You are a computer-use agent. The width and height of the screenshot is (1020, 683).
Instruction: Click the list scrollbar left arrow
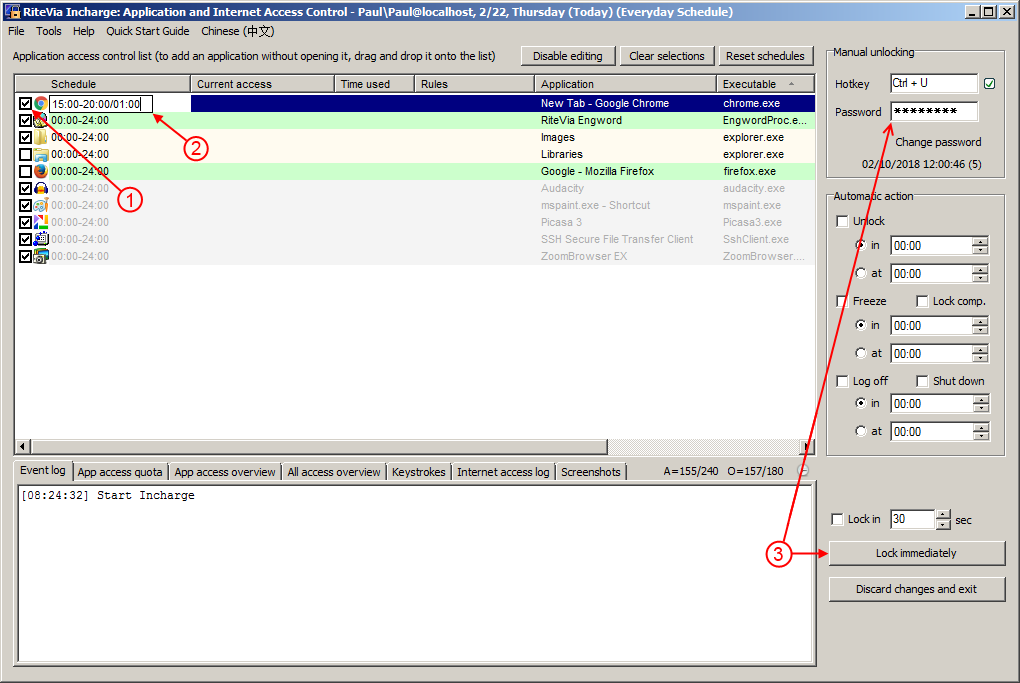[23, 446]
